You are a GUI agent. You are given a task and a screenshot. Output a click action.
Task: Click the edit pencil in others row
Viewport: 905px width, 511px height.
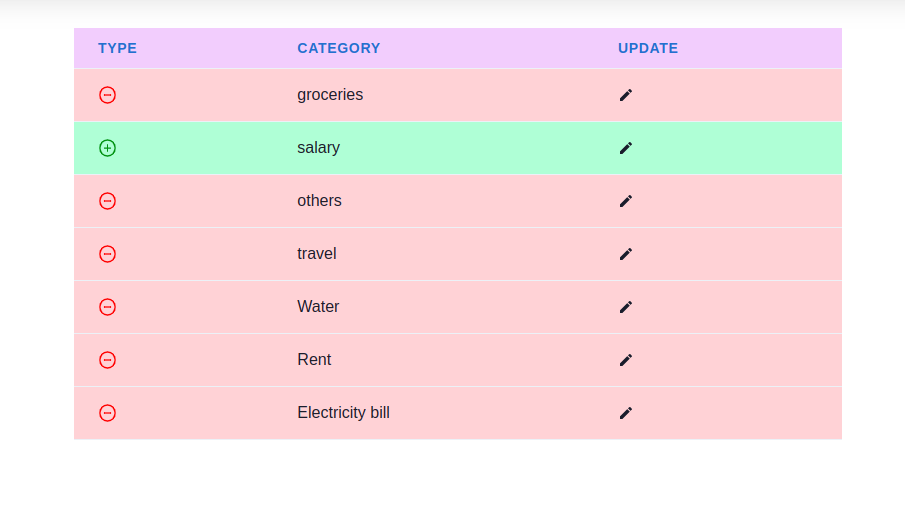pos(626,201)
